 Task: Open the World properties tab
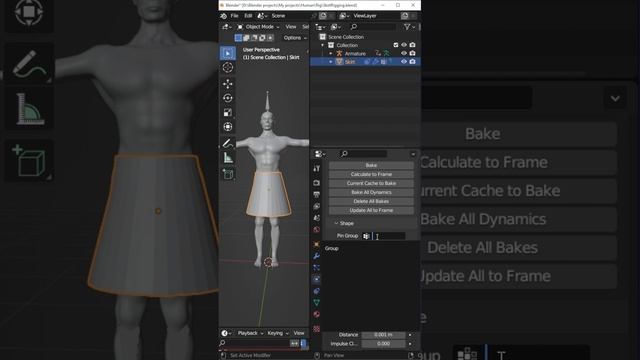point(316,230)
